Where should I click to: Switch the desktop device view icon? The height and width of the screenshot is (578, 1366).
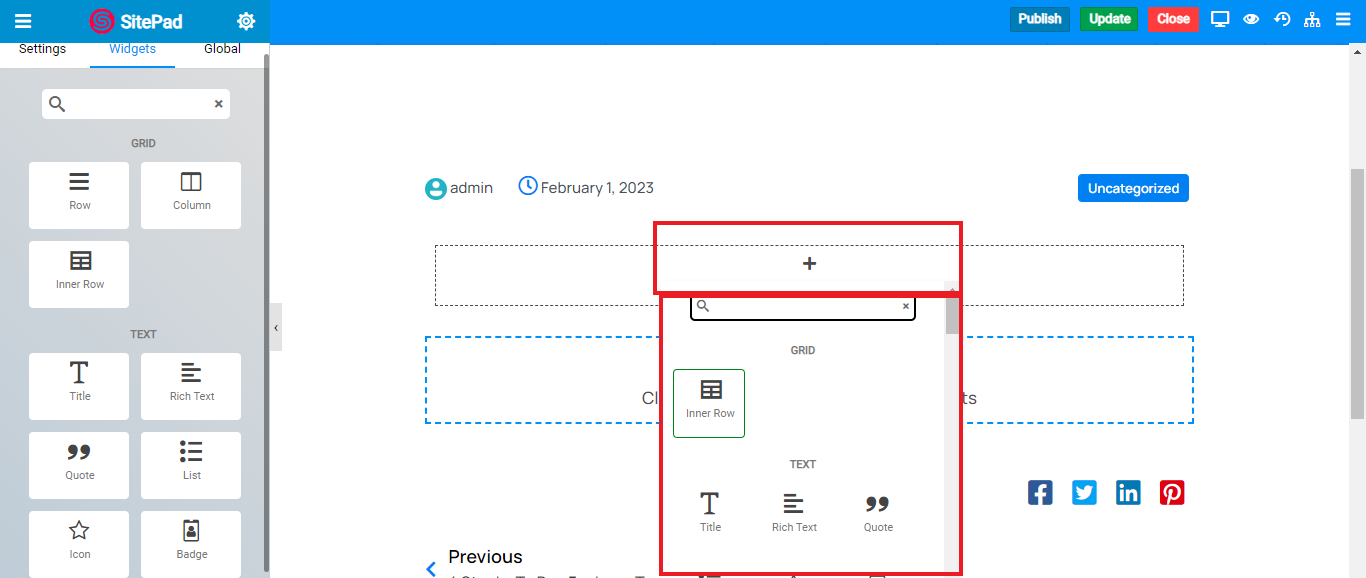point(1220,19)
